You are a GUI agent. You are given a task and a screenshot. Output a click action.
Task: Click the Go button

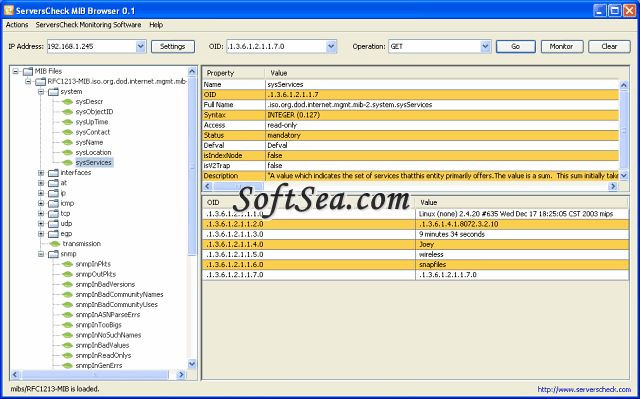[x=516, y=47]
